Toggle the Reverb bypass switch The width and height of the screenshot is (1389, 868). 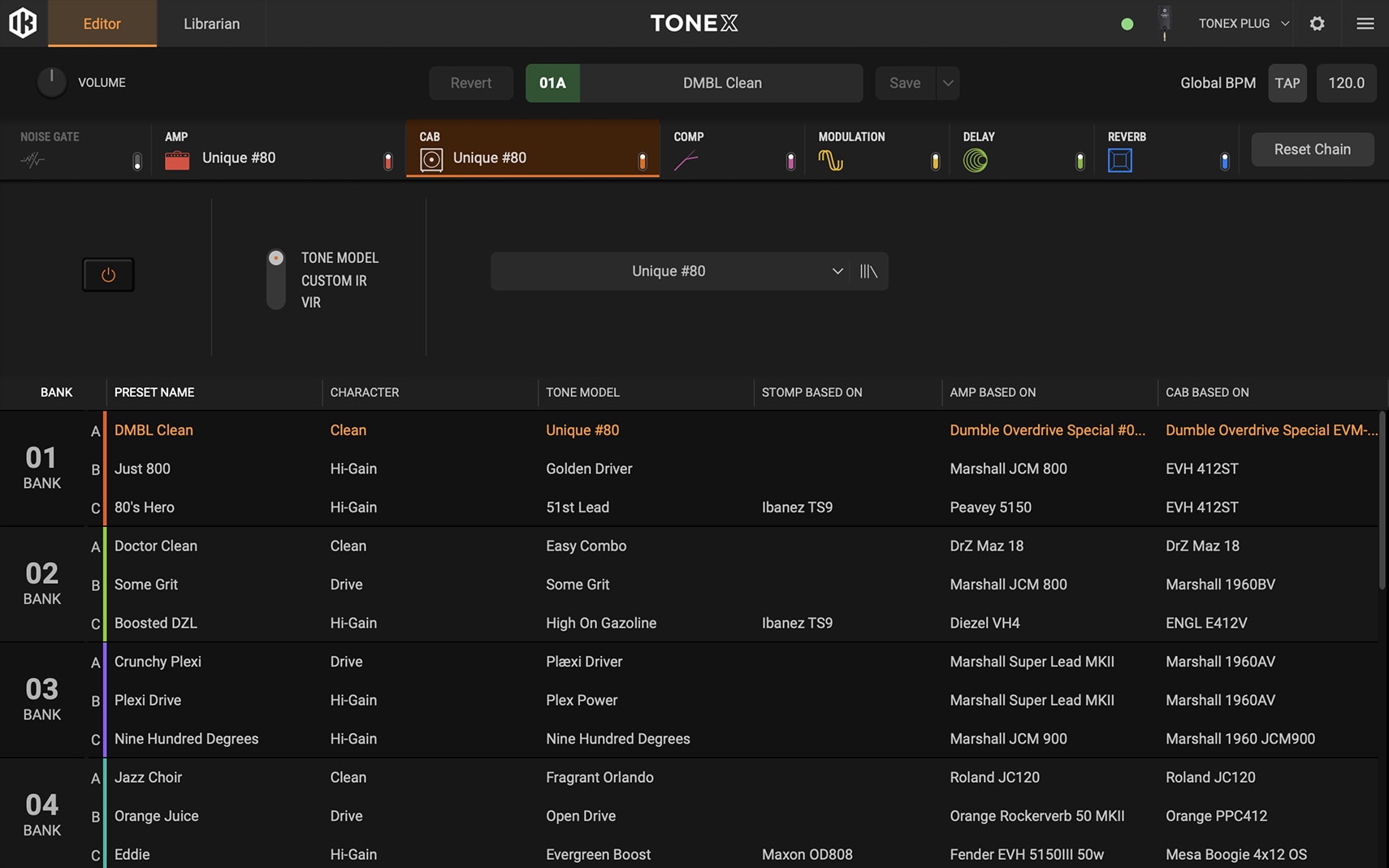(1224, 162)
